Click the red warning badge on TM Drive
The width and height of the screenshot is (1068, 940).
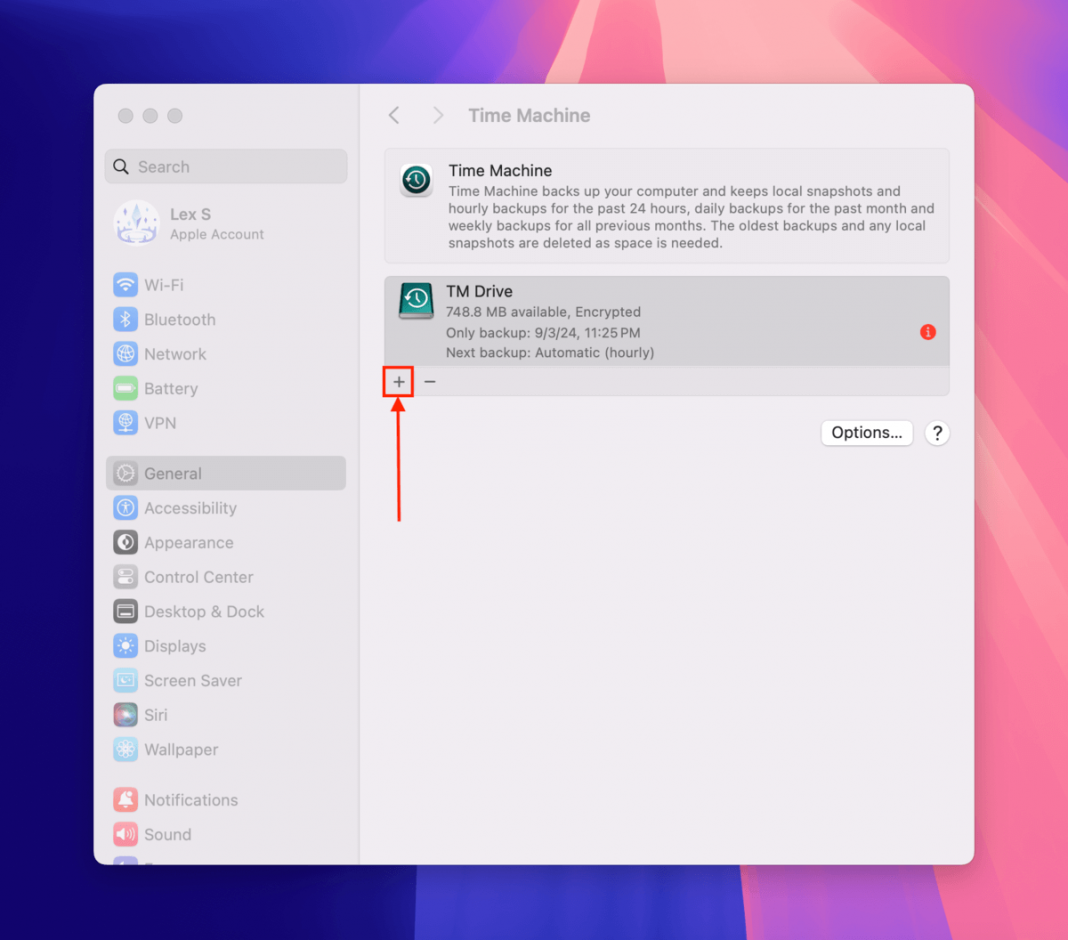(x=927, y=332)
